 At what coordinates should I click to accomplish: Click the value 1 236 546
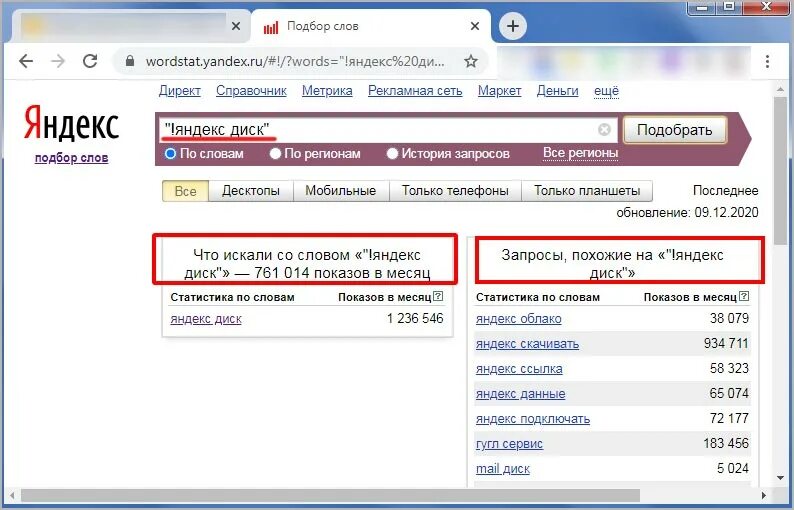tap(415, 319)
